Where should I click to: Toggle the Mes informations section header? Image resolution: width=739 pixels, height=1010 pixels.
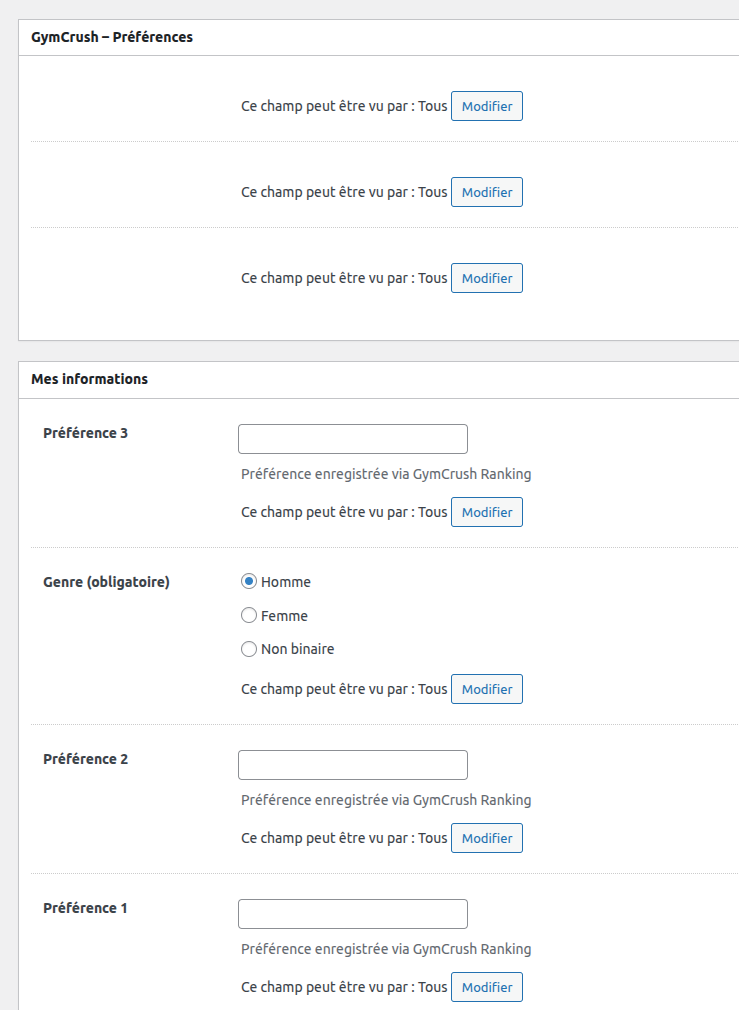pos(90,379)
